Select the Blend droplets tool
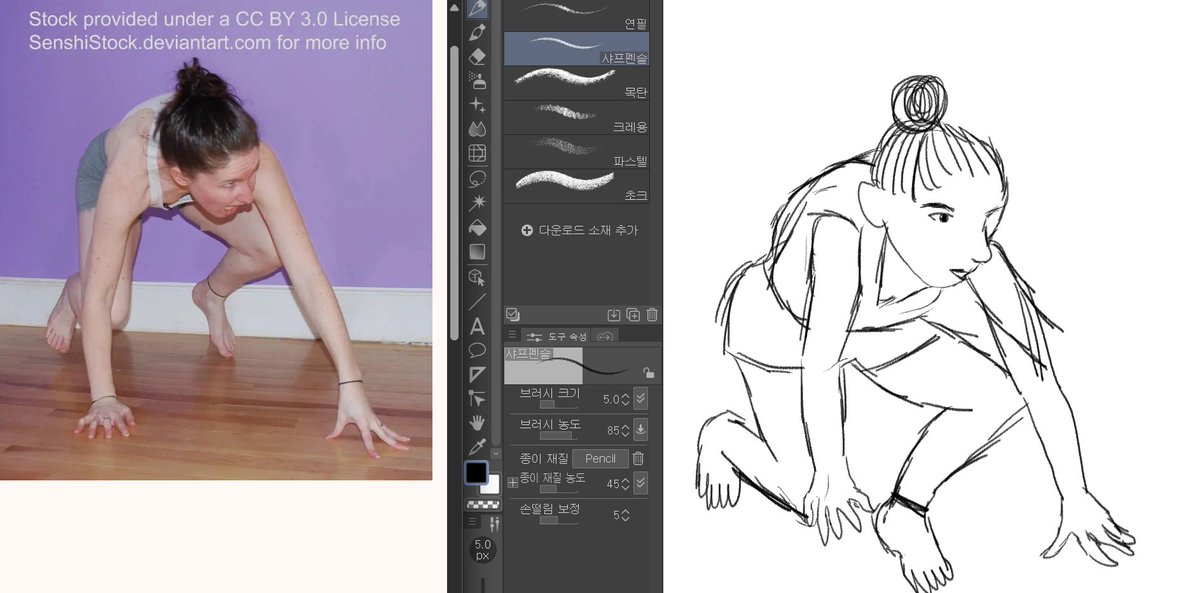 477,129
